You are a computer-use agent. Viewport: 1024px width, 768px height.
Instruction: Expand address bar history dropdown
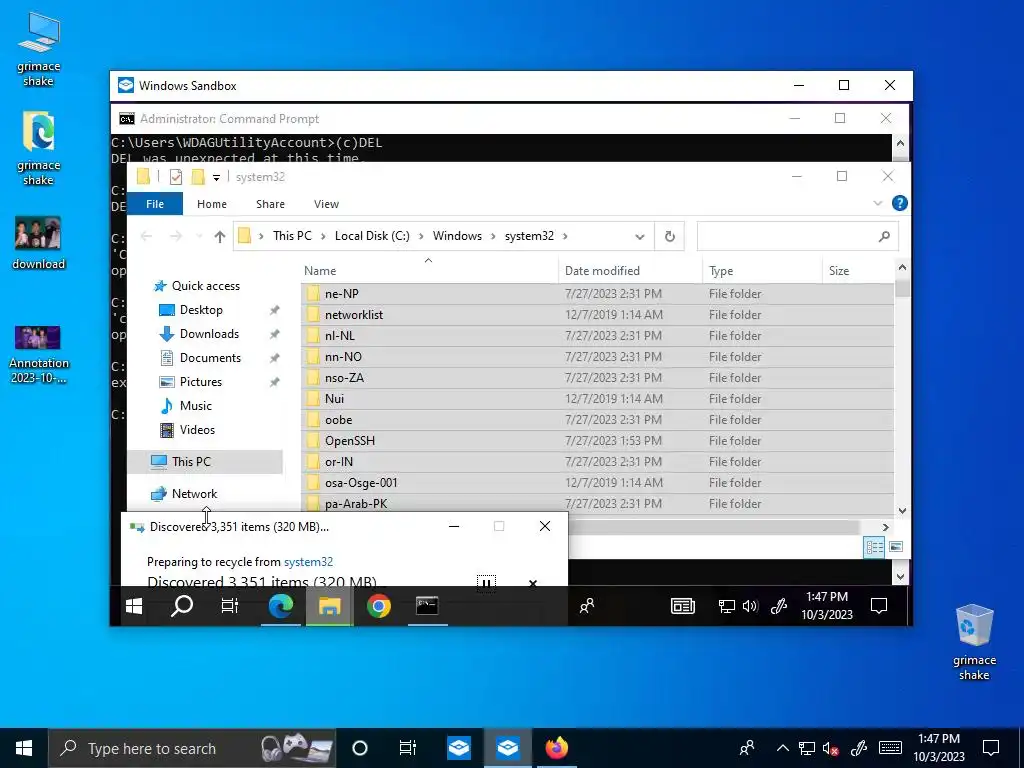click(640, 236)
